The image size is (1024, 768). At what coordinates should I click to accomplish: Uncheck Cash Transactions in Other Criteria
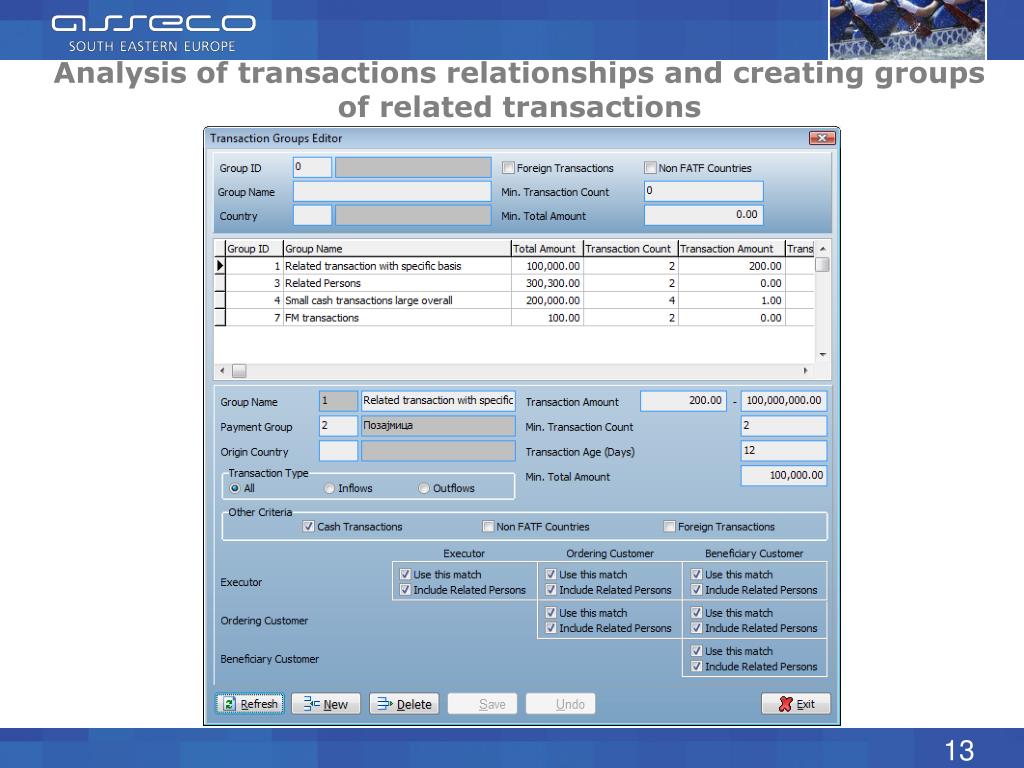pos(309,526)
